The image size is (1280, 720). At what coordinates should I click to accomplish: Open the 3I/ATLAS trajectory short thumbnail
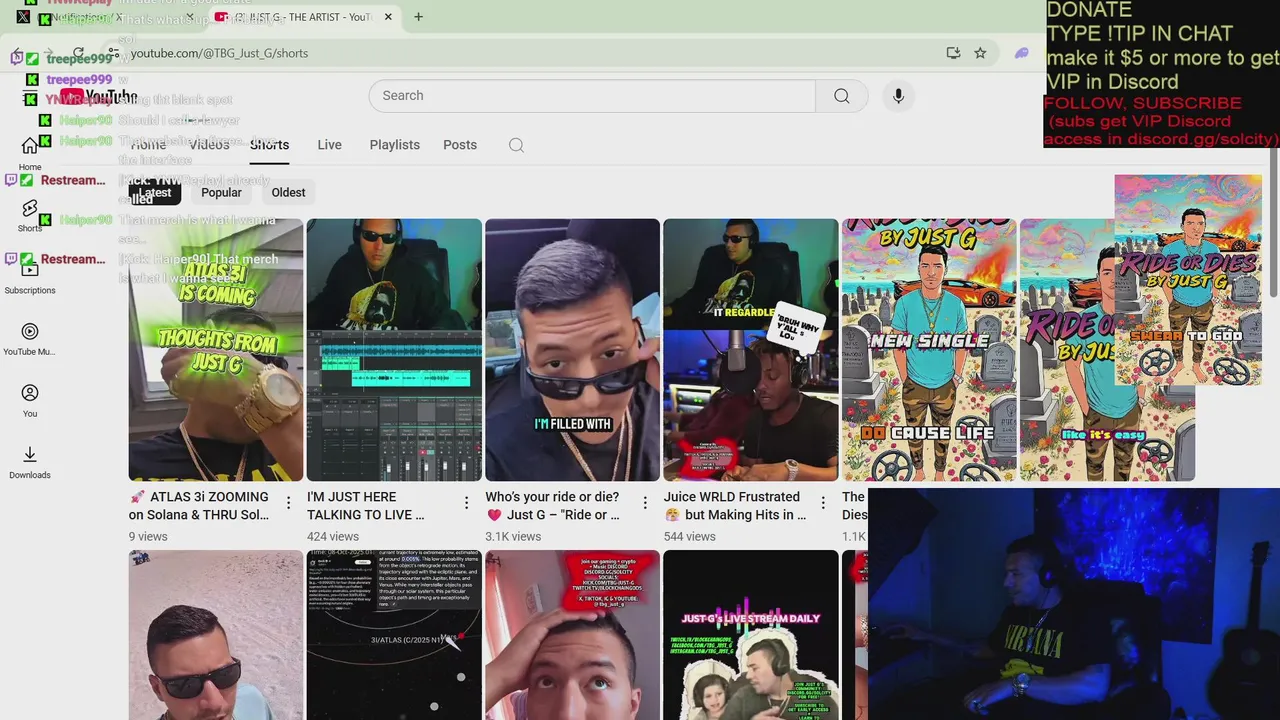coord(394,635)
